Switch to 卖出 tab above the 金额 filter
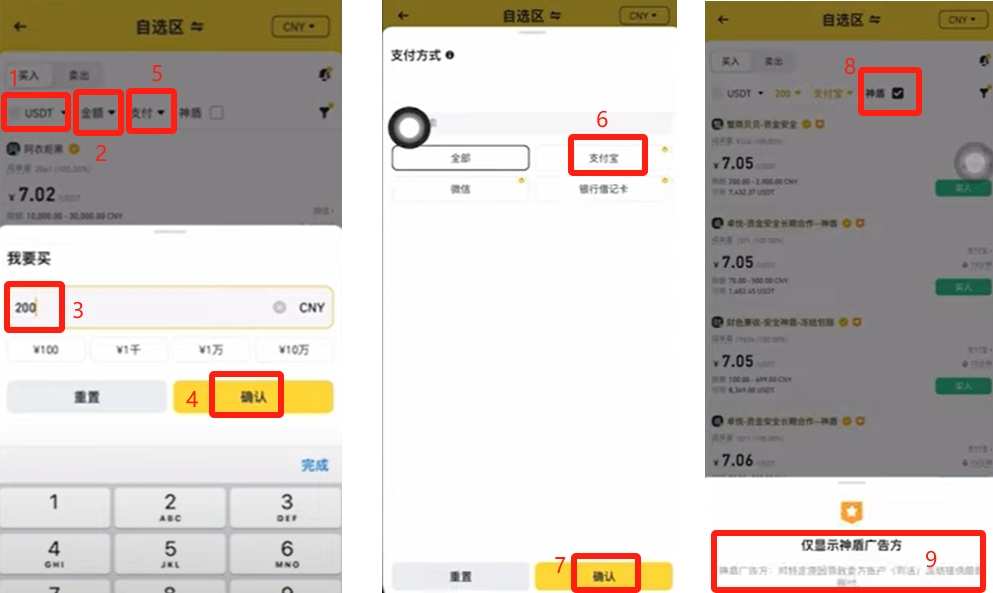 [79, 75]
